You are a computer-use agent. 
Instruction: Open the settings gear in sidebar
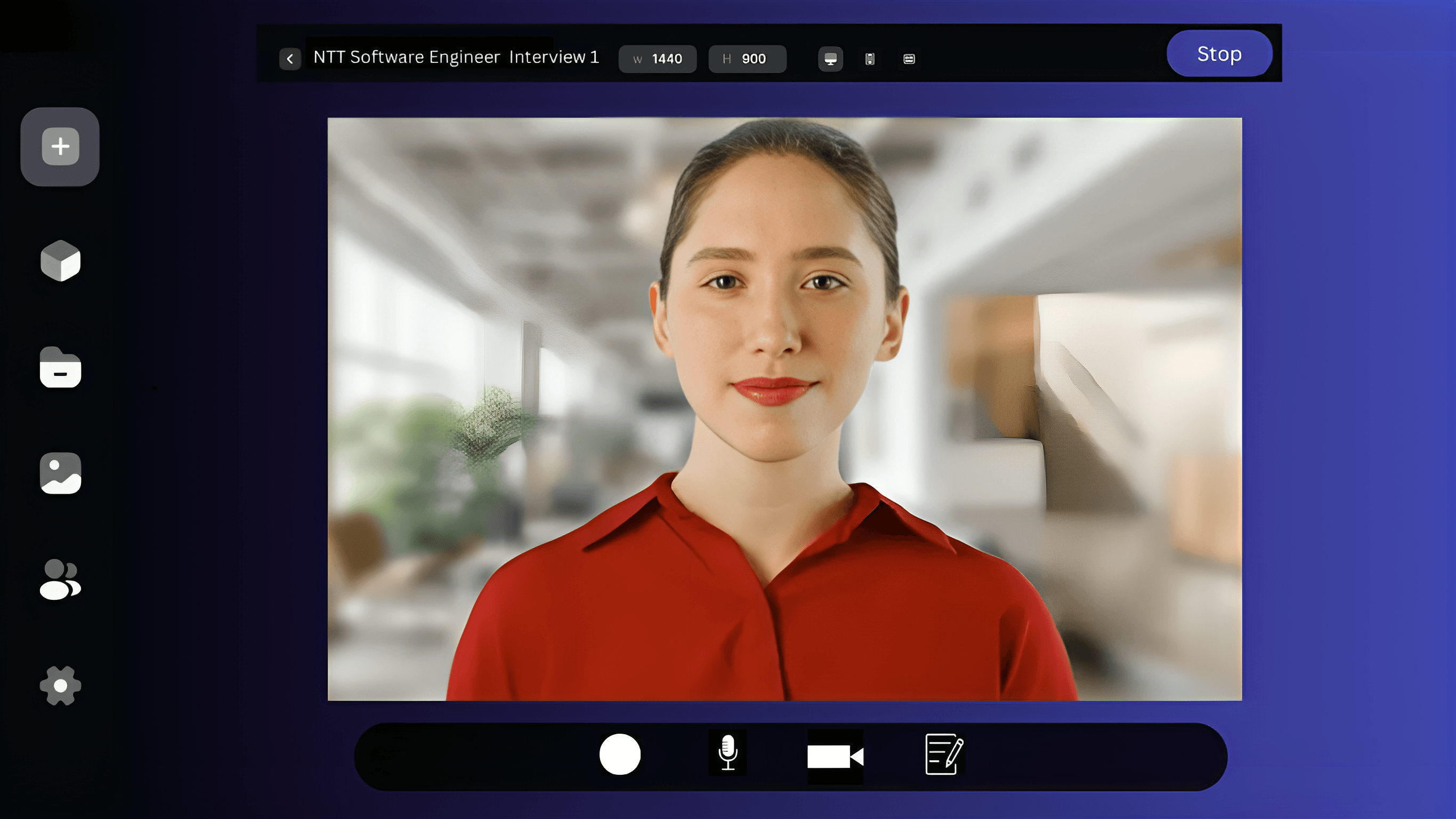click(60, 686)
